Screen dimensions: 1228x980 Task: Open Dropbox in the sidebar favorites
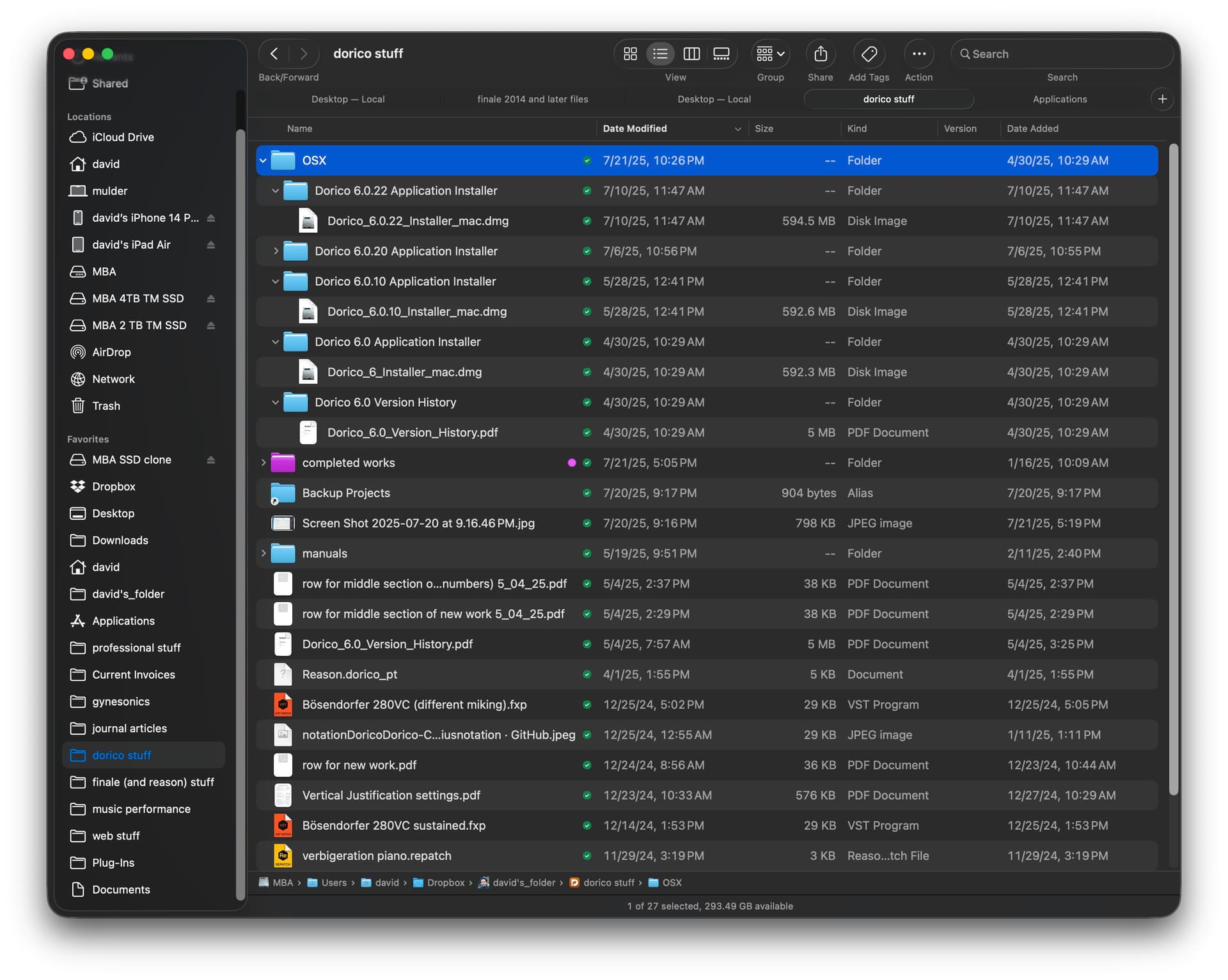[113, 486]
